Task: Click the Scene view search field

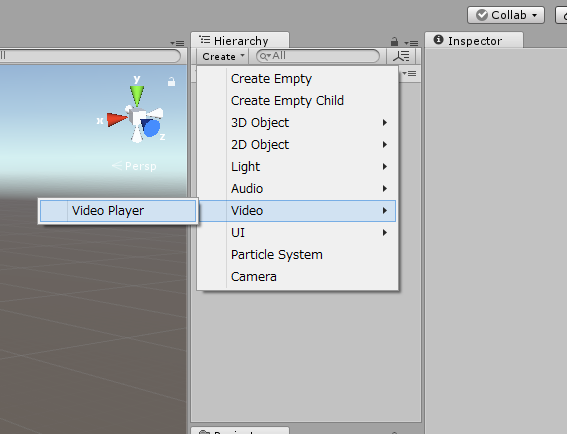Action: (x=90, y=56)
